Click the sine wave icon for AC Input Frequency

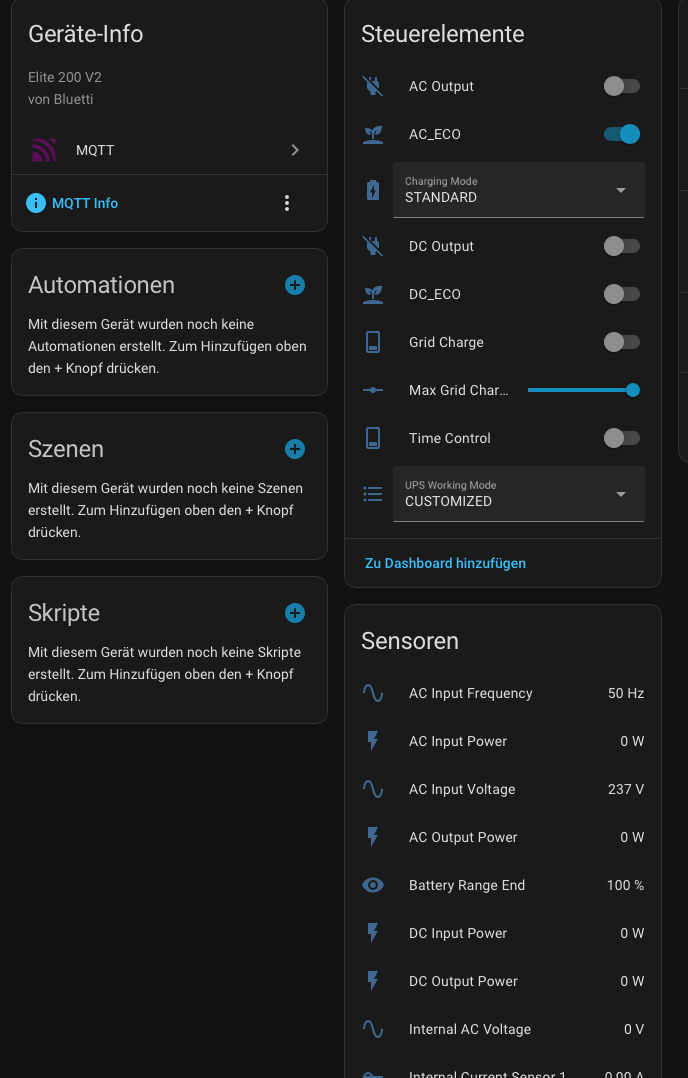373,693
